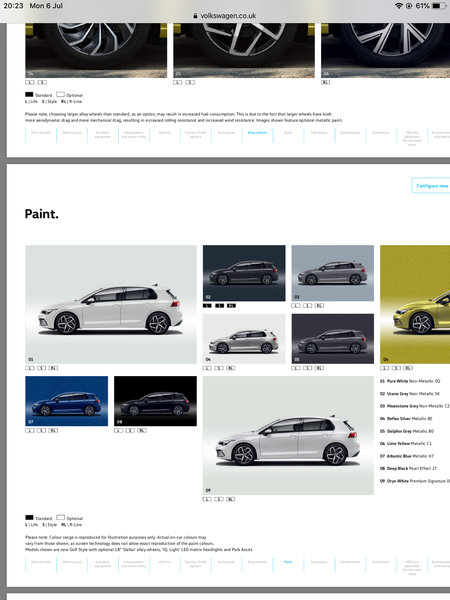Click '01 Pure White Non-Metallic' legend entry
Image resolution: width=450 pixels, height=600 pixels.
coord(410,381)
